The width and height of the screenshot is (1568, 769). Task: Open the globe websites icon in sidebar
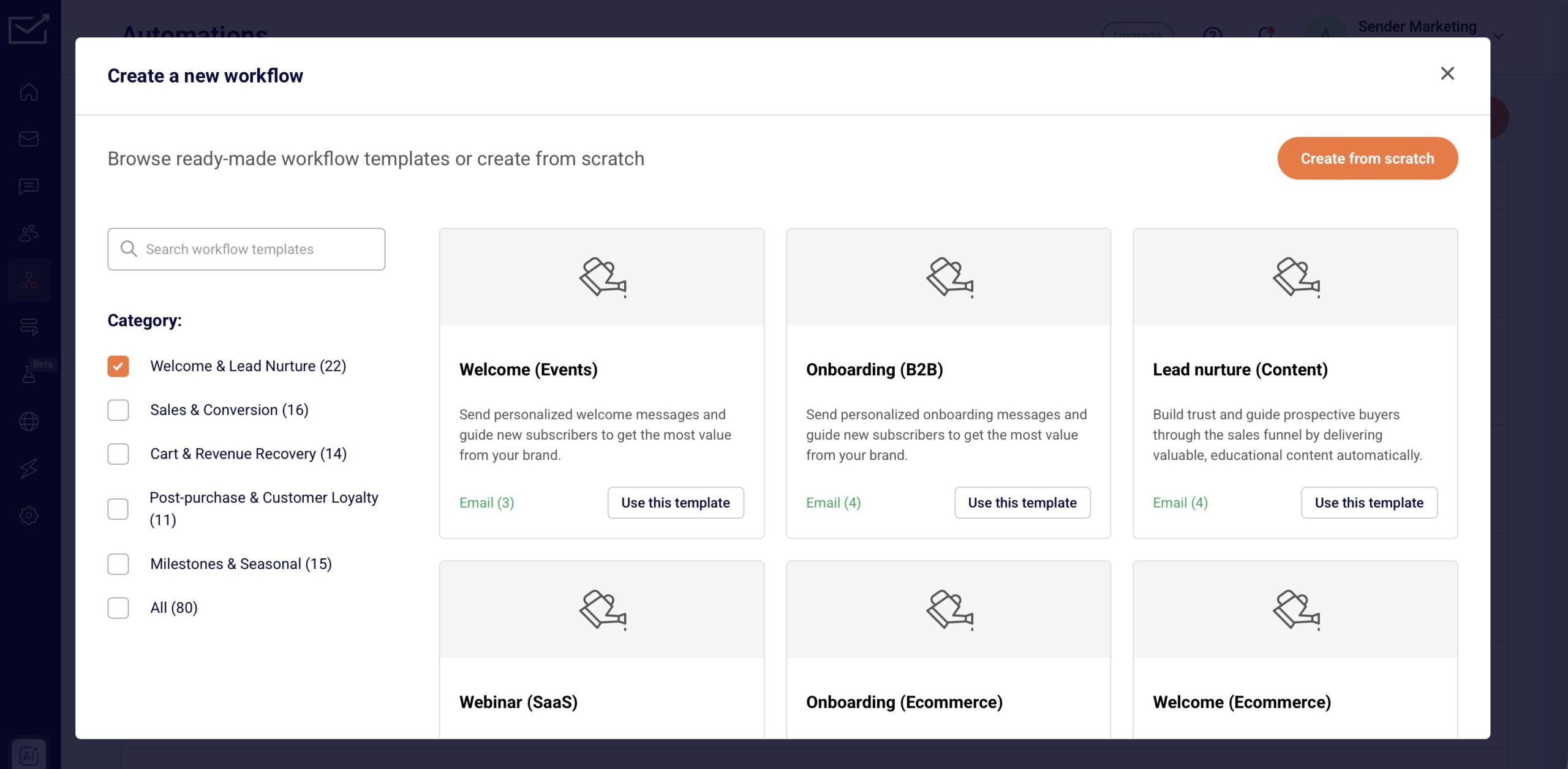[29, 421]
